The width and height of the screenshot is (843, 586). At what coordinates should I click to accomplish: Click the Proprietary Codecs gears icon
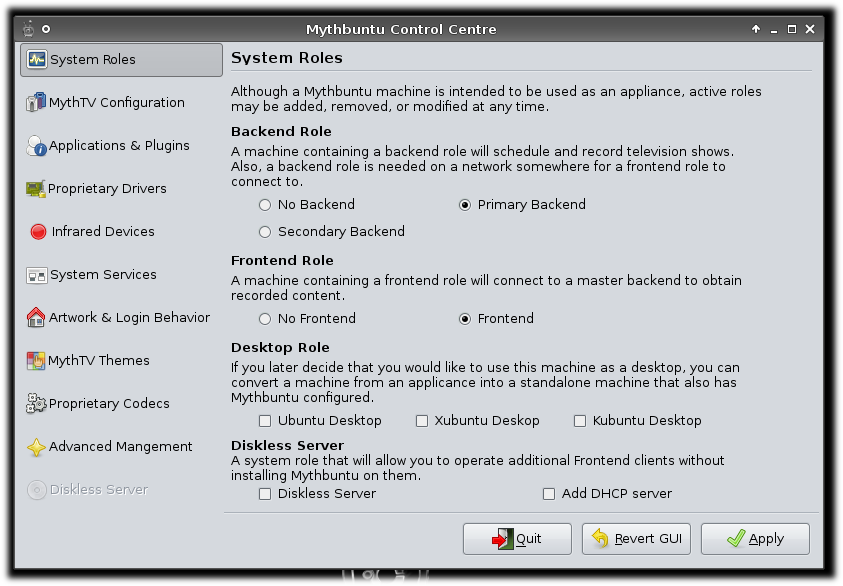(36, 403)
